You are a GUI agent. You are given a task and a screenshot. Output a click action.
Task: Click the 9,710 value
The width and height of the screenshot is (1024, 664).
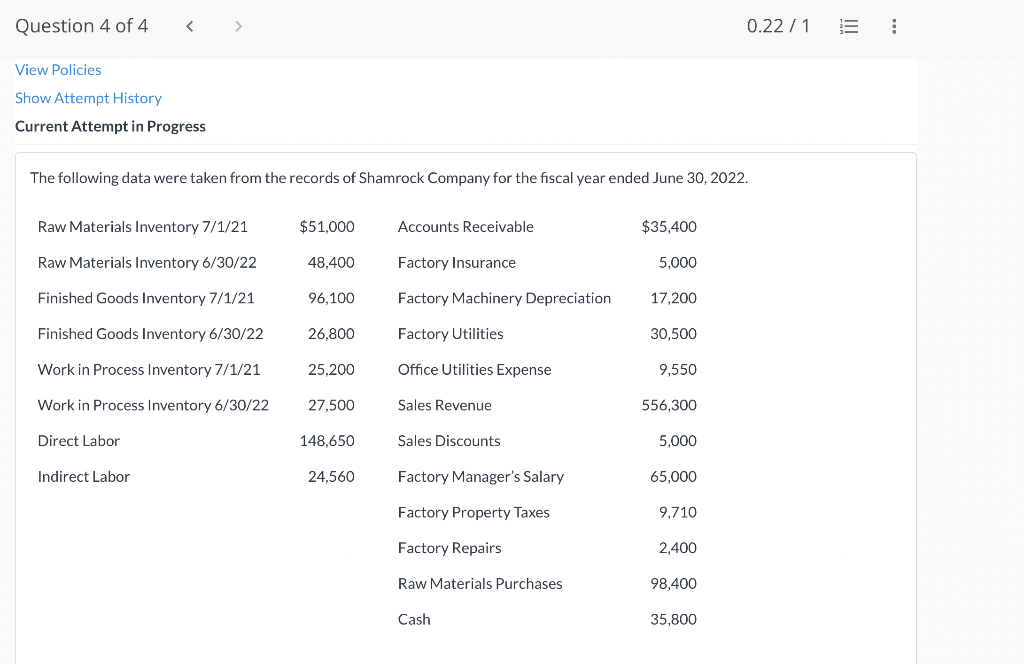coord(677,513)
